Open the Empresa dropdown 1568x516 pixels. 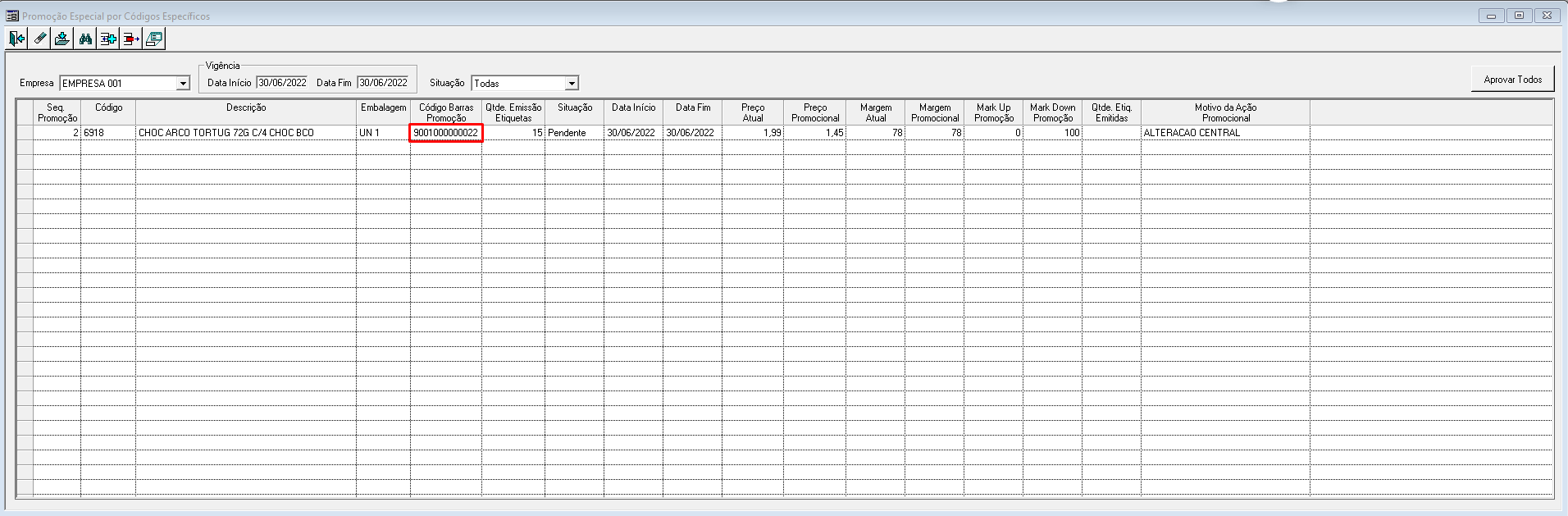tap(183, 84)
